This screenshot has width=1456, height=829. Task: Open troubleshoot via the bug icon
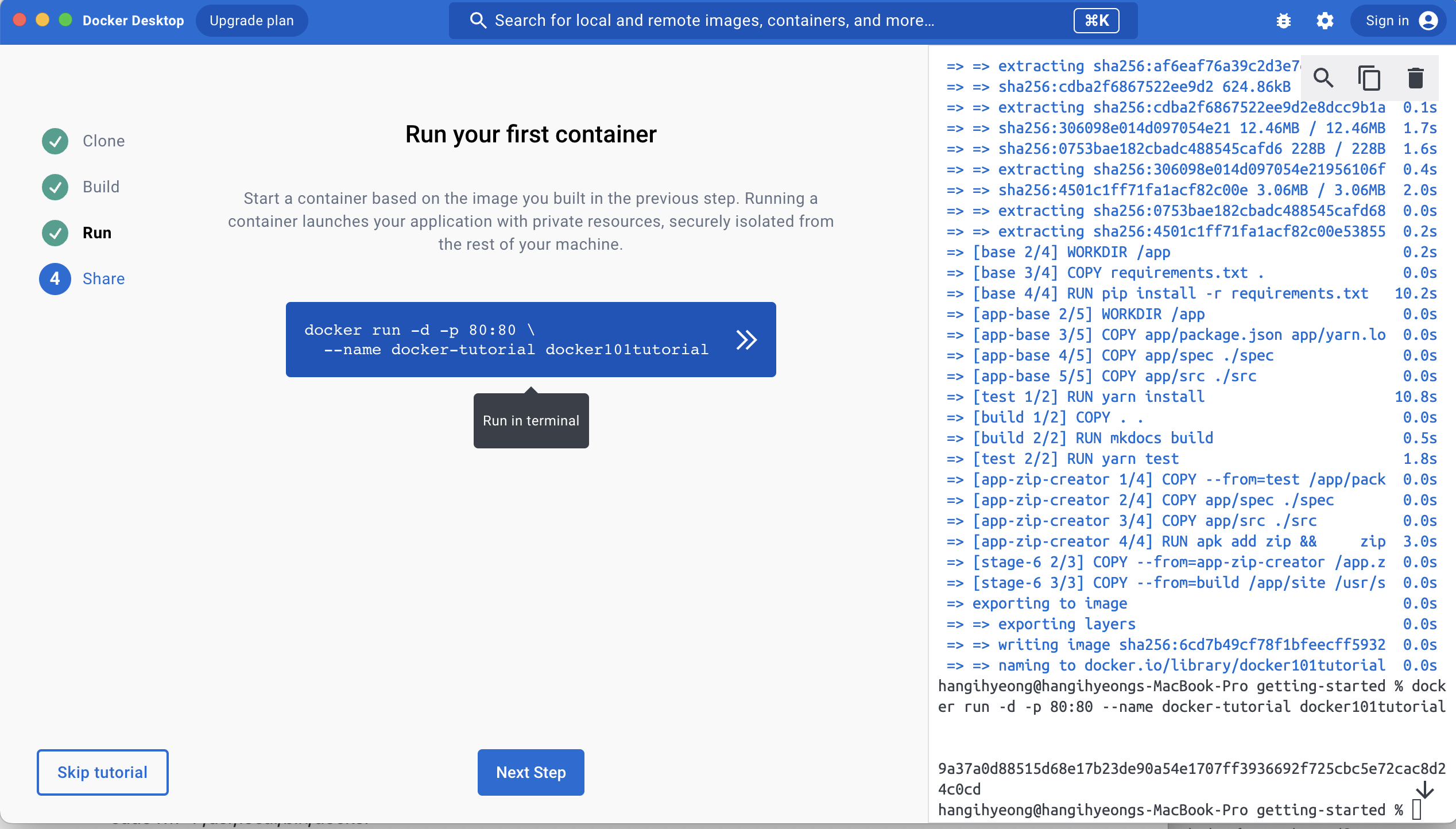tap(1283, 21)
